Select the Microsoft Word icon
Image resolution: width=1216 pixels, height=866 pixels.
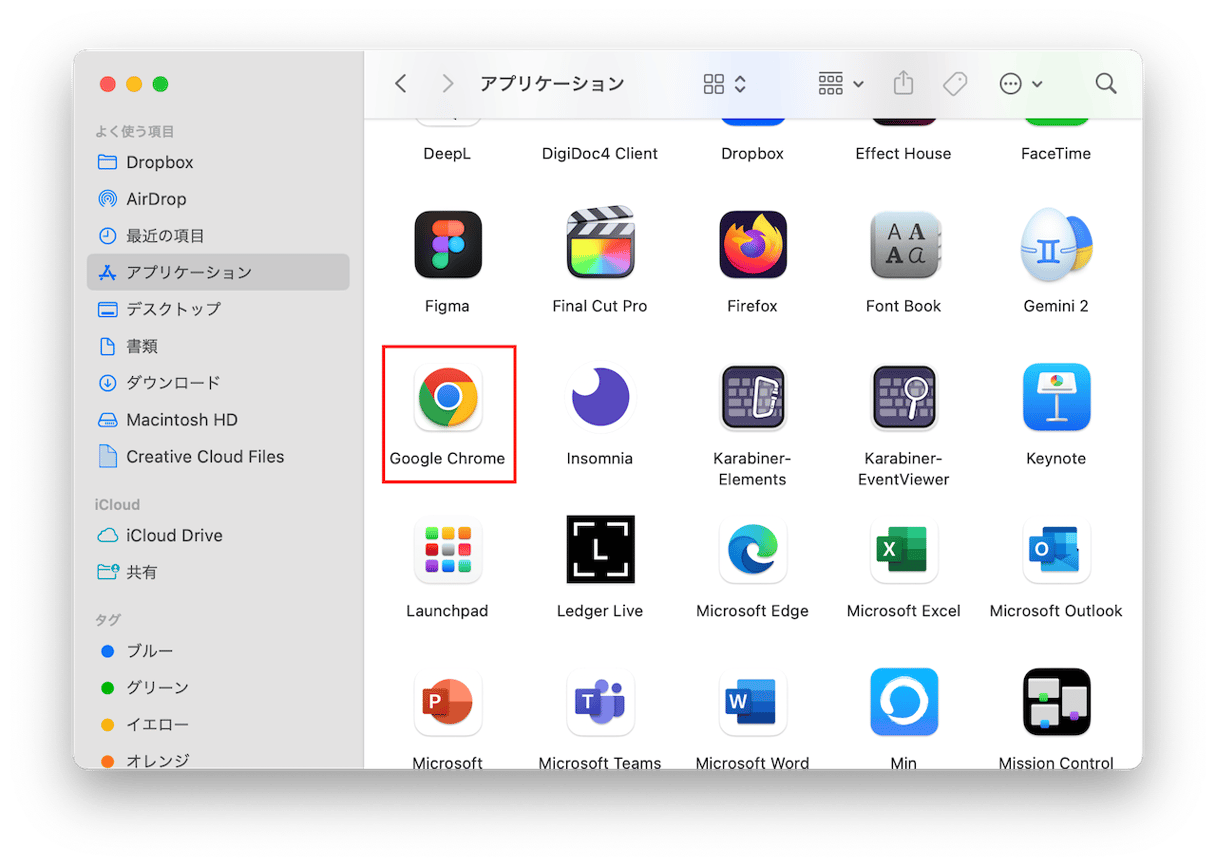point(752,701)
